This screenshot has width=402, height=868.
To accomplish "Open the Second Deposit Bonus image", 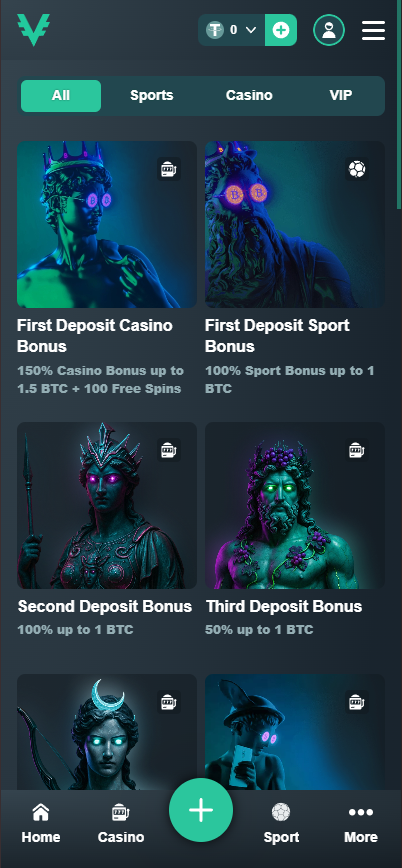I will point(107,505).
